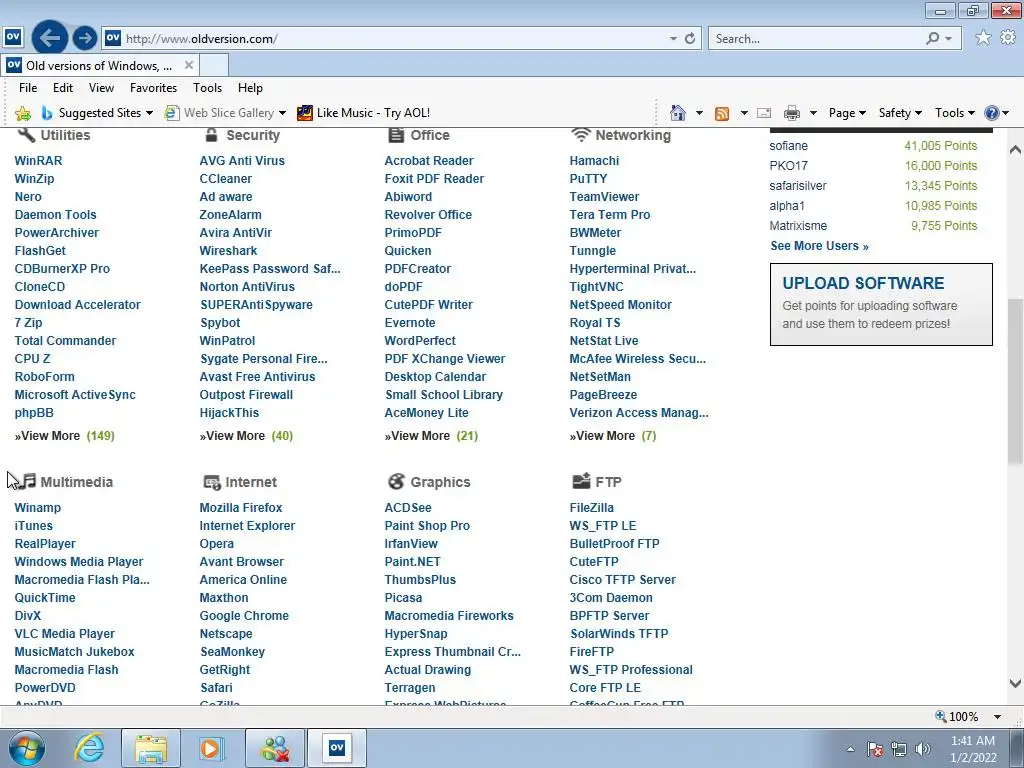Select the Old versions of Windows tab
Image resolution: width=1024 pixels, height=768 pixels.
pyautogui.click(x=99, y=65)
